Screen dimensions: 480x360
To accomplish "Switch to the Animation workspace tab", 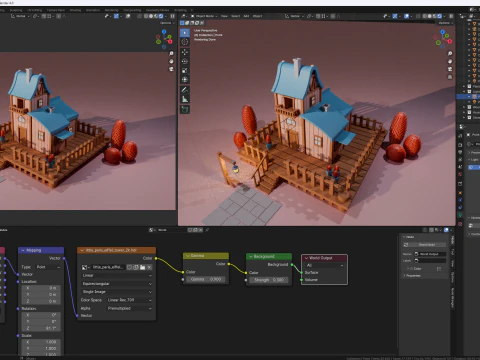I will [x=93, y=10].
